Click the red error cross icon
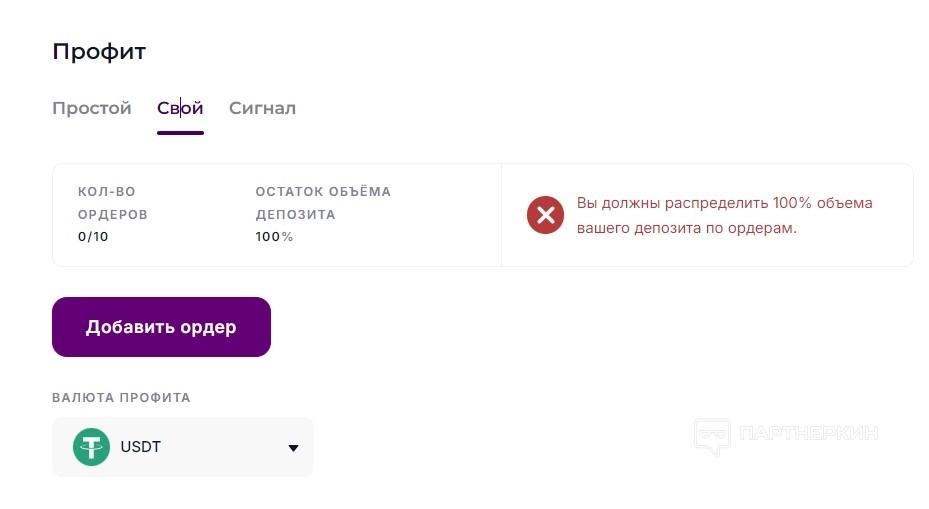This screenshot has height=509, width=929. 545,214
